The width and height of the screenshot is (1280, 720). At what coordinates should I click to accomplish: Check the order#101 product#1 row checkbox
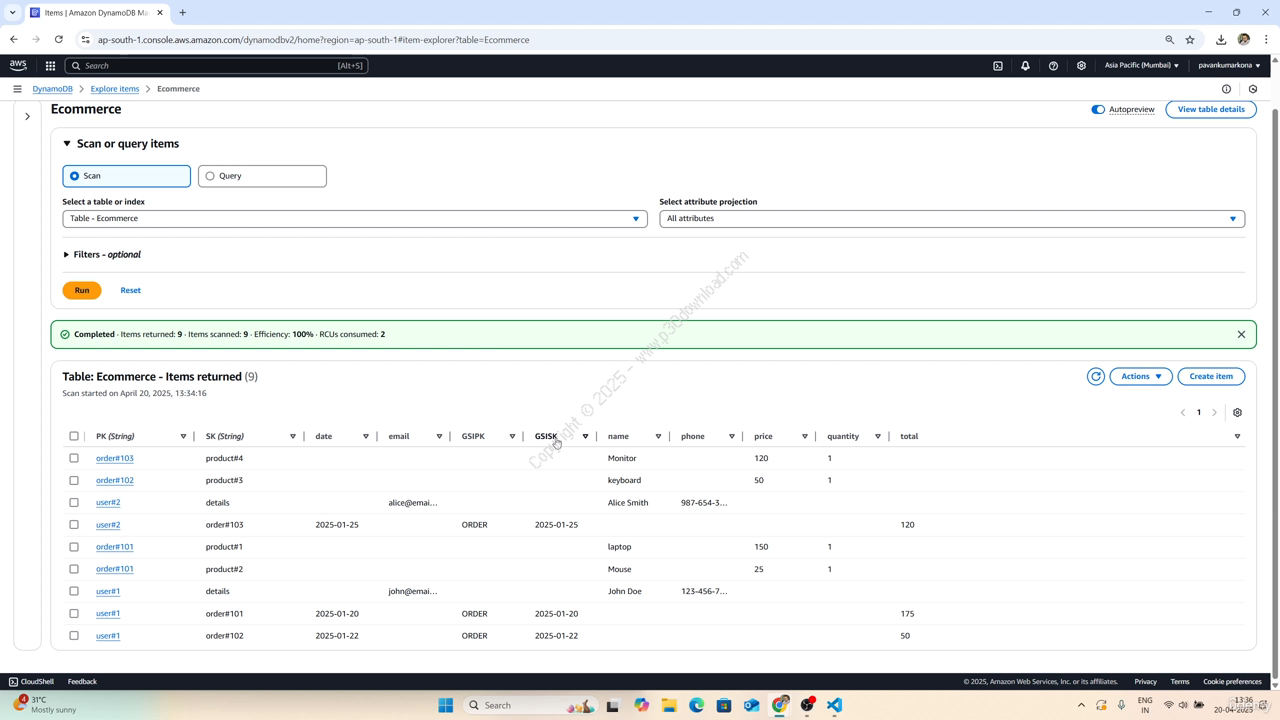[x=74, y=547]
